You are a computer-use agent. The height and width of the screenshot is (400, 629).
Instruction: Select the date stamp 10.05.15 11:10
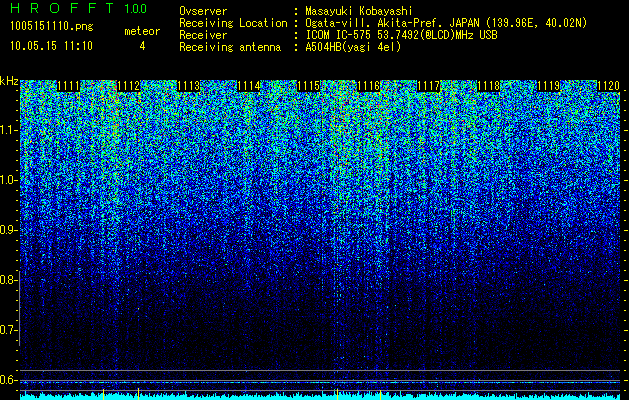(51, 46)
